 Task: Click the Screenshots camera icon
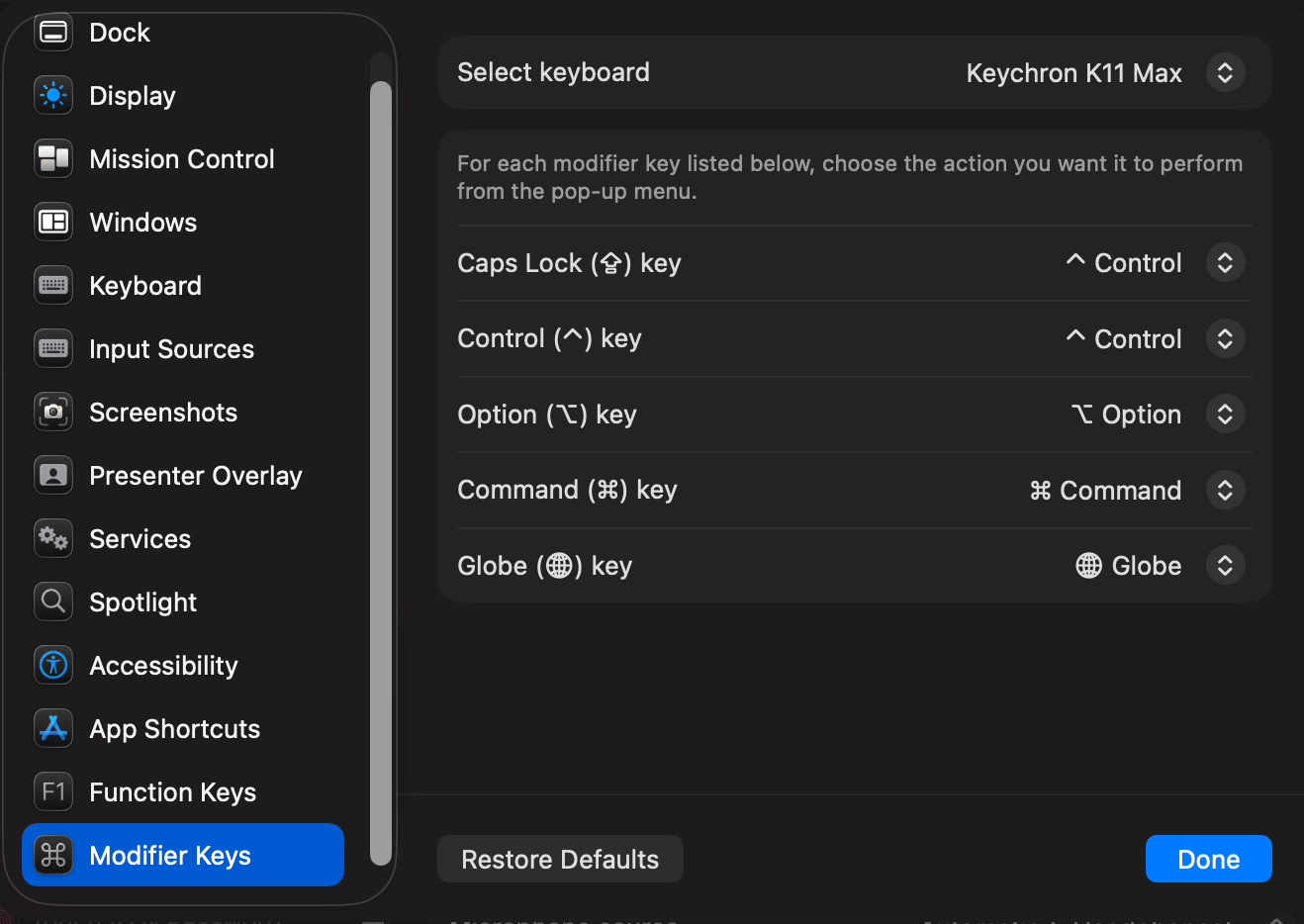53,413
